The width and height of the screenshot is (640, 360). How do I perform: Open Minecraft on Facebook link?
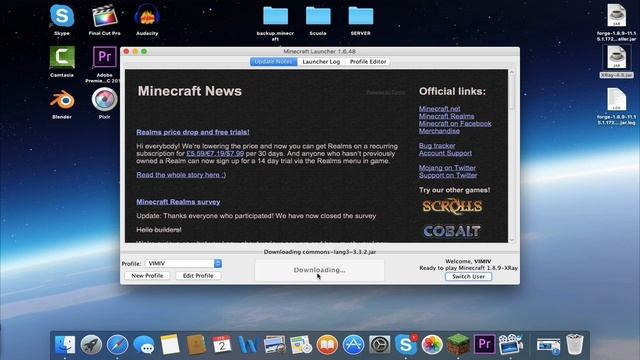[x=455, y=124]
